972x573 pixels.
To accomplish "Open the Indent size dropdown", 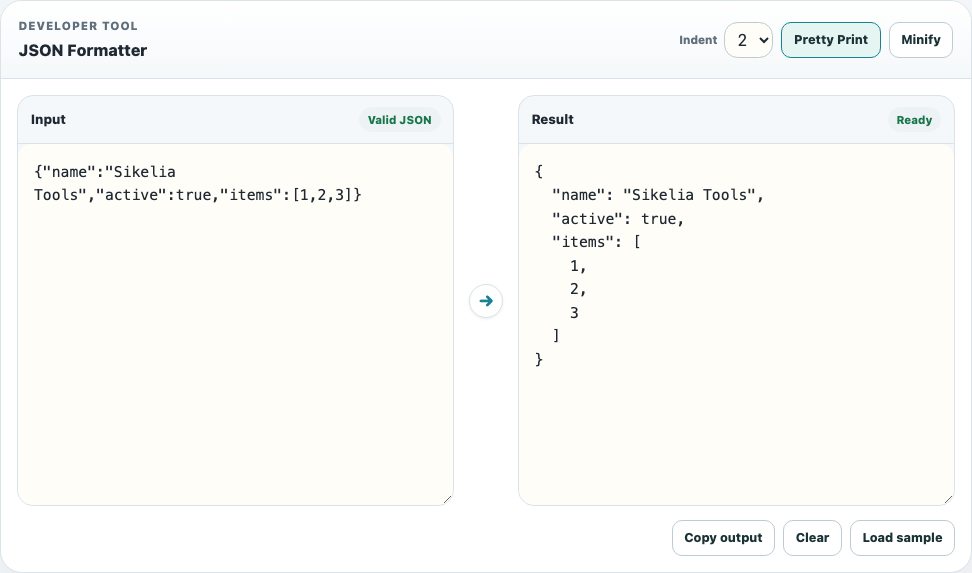I will (x=748, y=40).
